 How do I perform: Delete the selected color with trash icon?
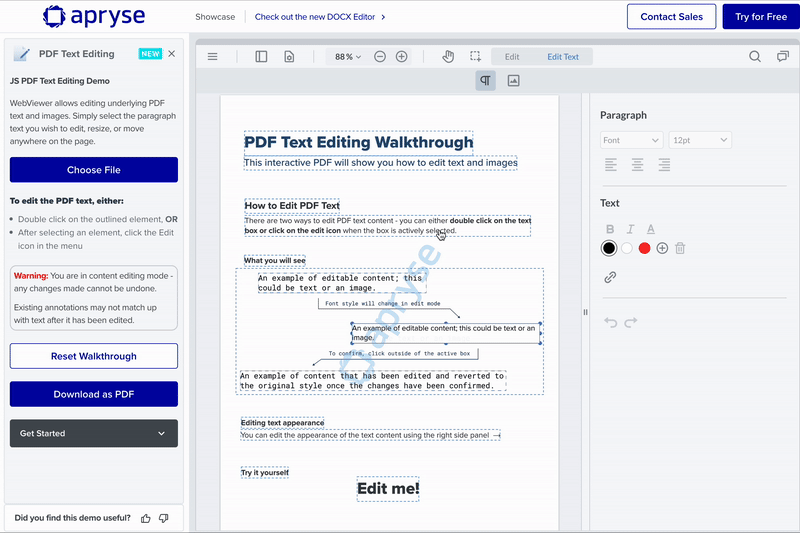[x=680, y=248]
